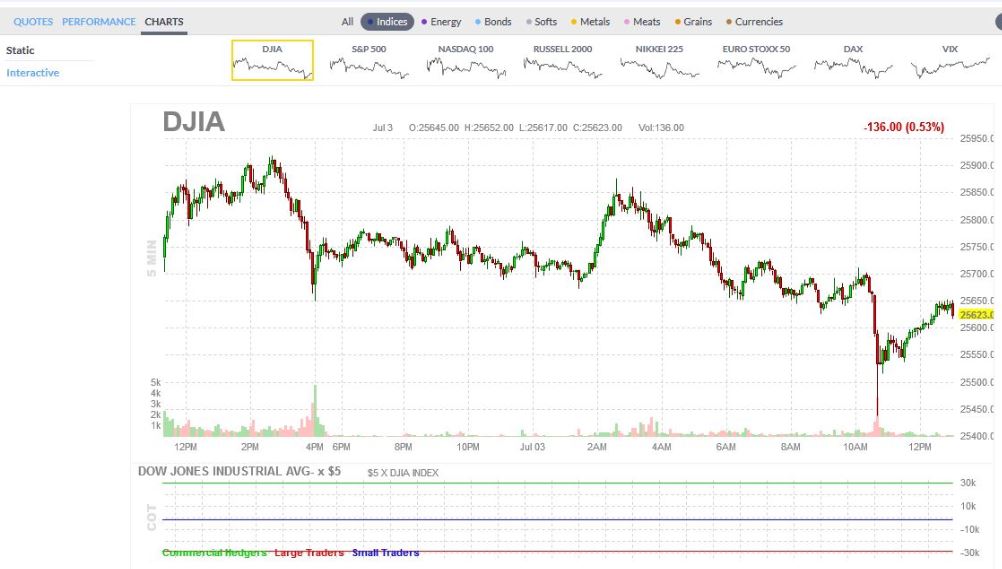Screen dimensions: 1002x569
Task: Select the All category filter
Action: [x=347, y=22]
